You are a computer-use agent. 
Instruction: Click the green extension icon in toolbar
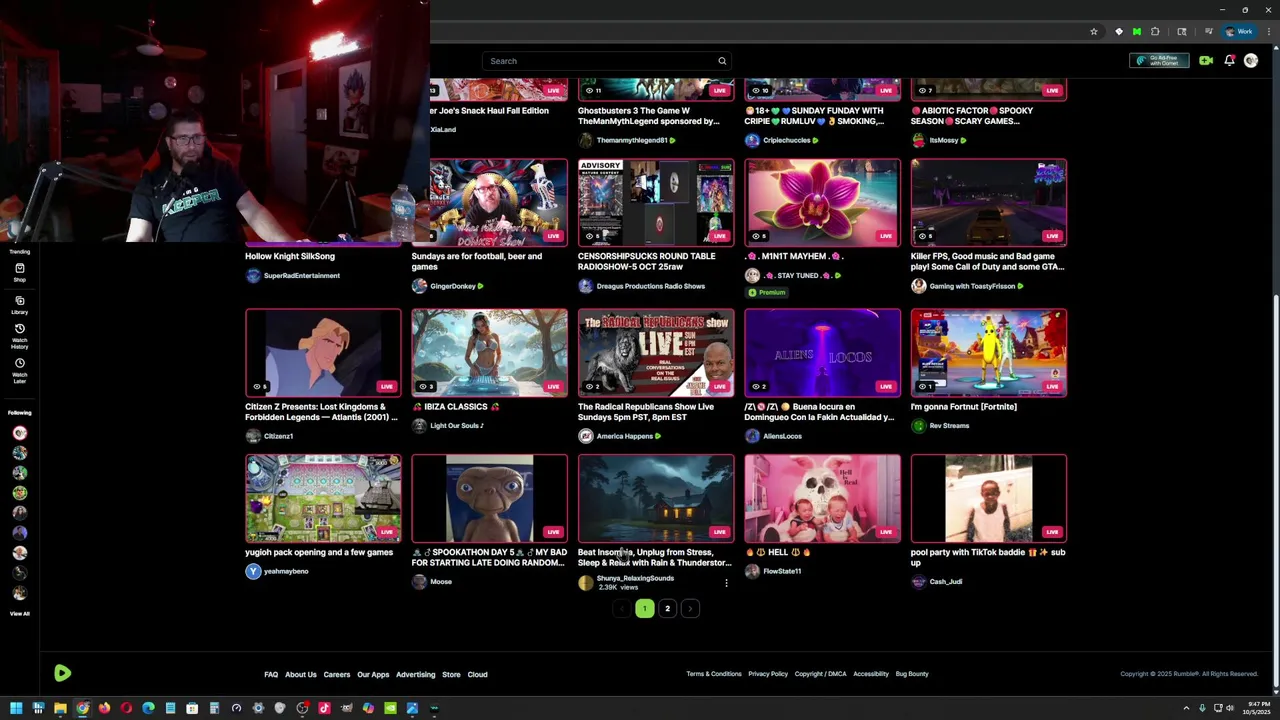(x=1137, y=32)
